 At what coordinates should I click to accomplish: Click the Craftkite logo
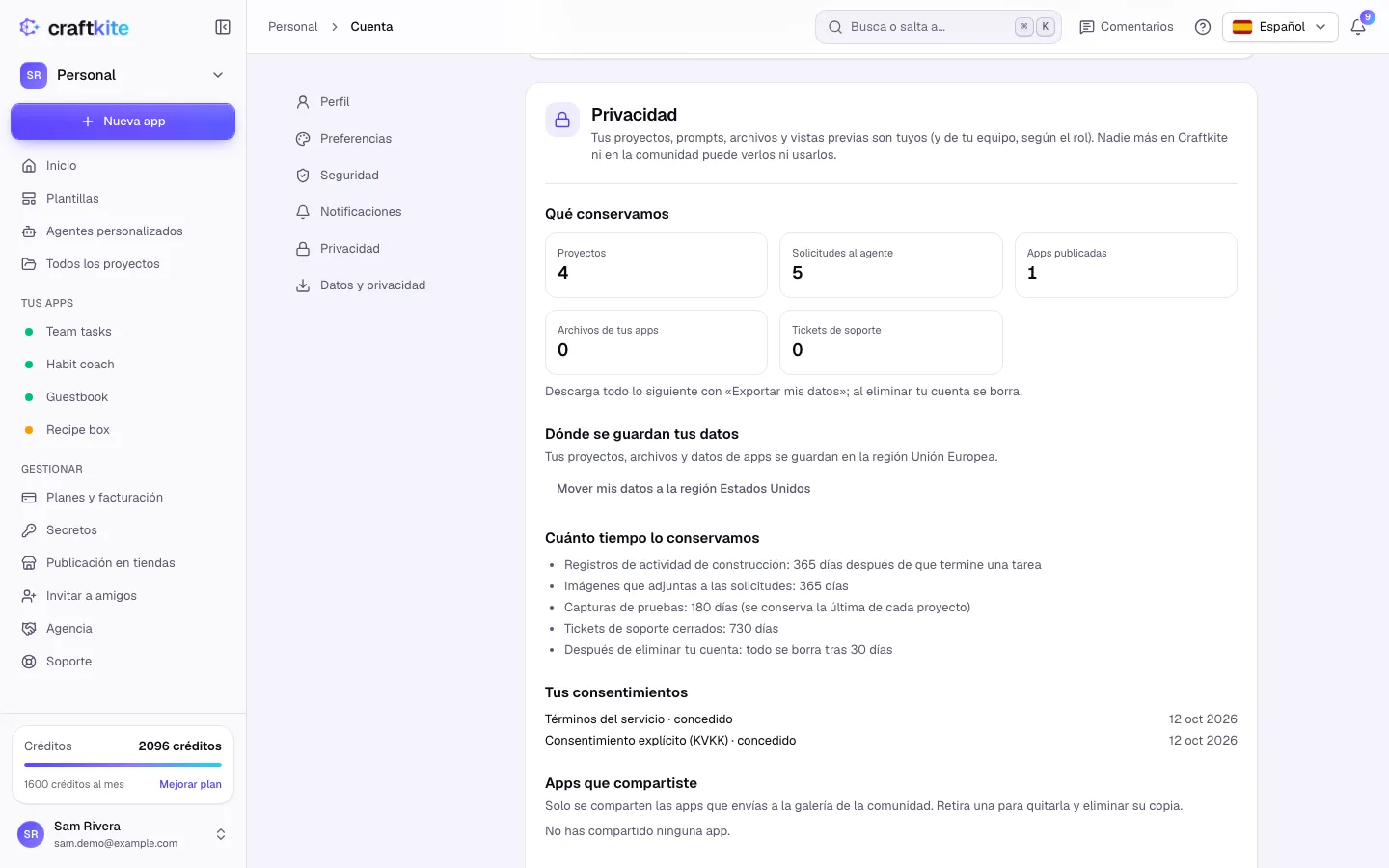pyautogui.click(x=74, y=27)
